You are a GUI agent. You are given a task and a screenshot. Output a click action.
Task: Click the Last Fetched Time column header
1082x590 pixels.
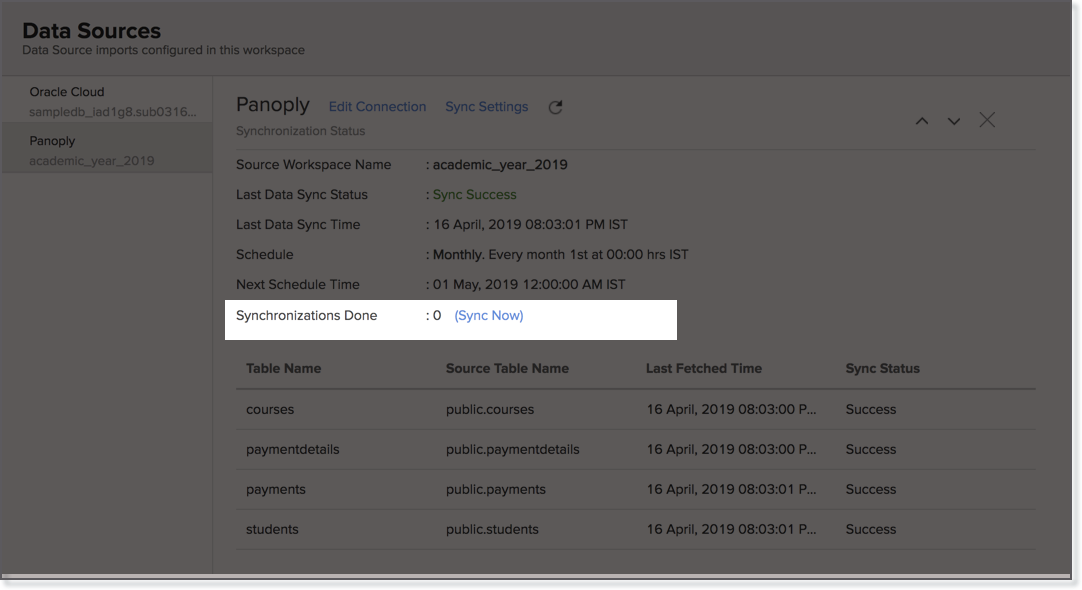tap(703, 368)
